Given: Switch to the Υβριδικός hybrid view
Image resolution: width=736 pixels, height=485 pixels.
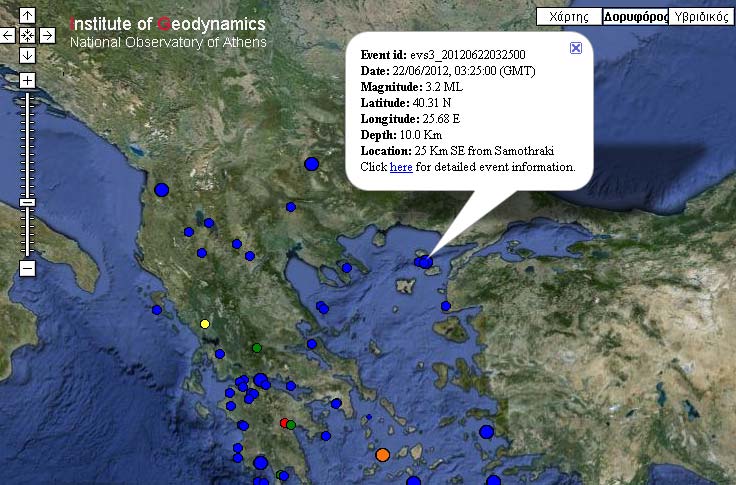Looking at the screenshot, I should (701, 17).
